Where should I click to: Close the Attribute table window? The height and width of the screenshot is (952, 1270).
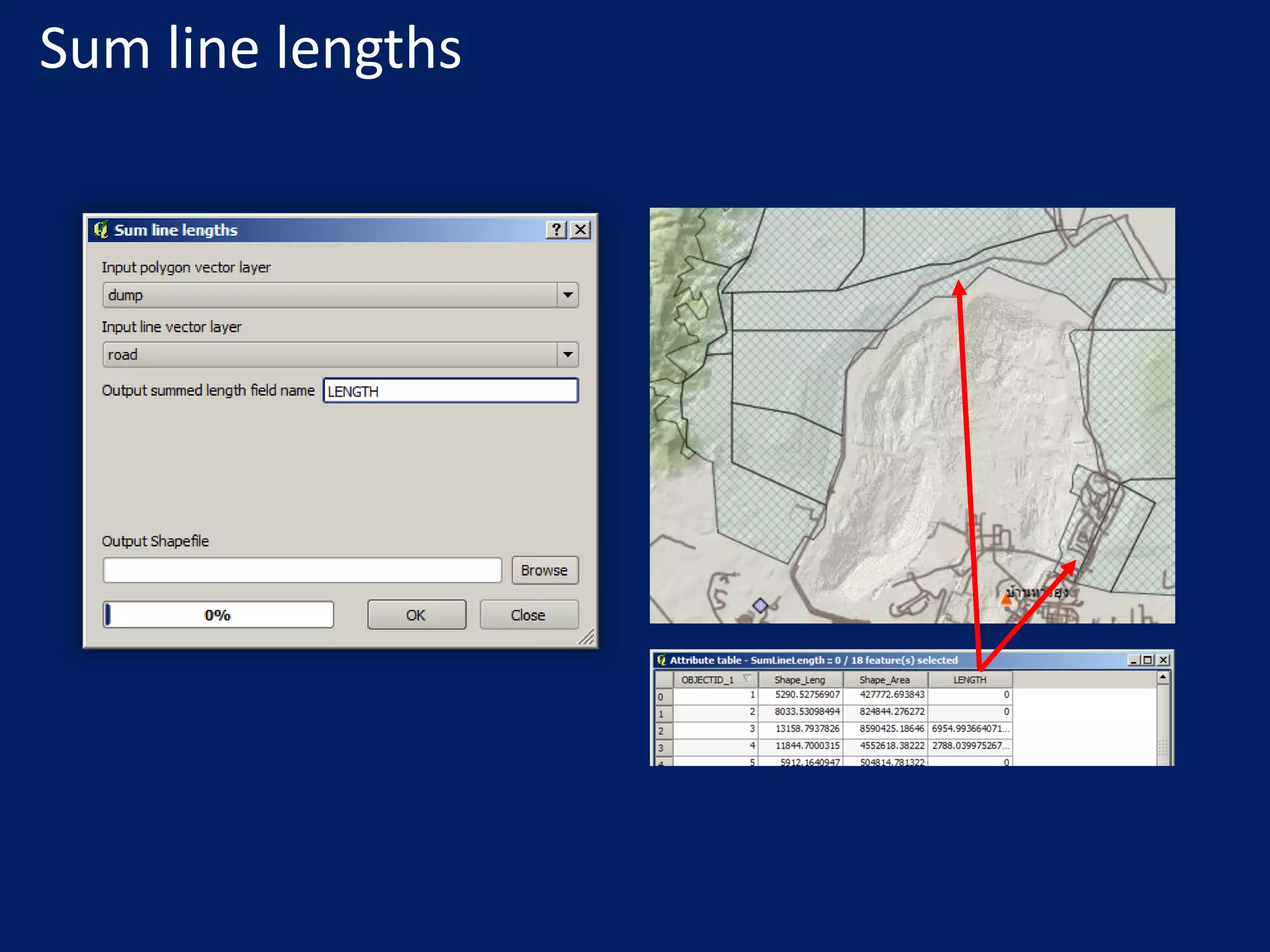point(1163,661)
